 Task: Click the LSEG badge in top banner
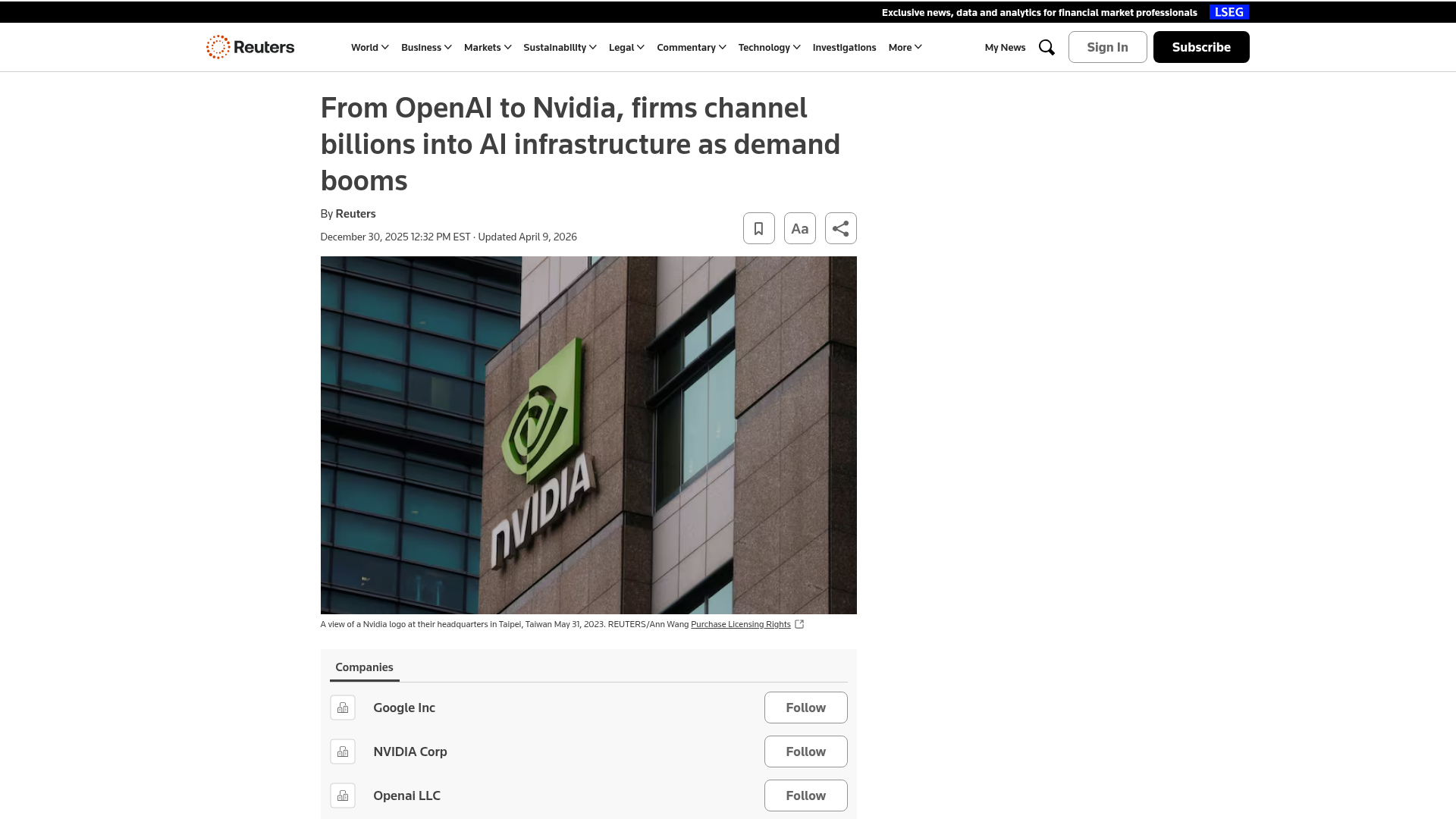[1228, 12]
